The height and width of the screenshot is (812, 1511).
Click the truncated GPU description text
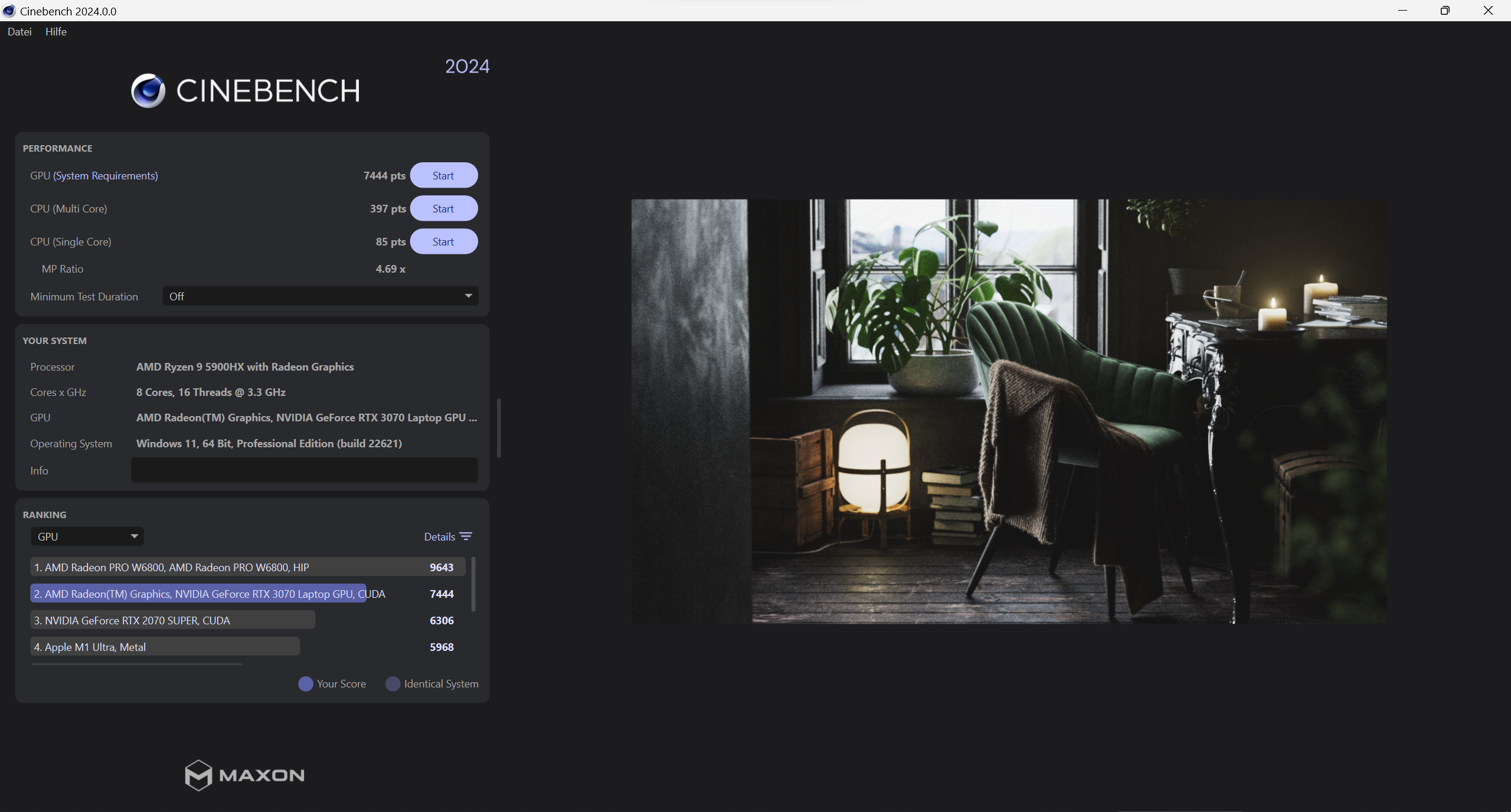(307, 418)
